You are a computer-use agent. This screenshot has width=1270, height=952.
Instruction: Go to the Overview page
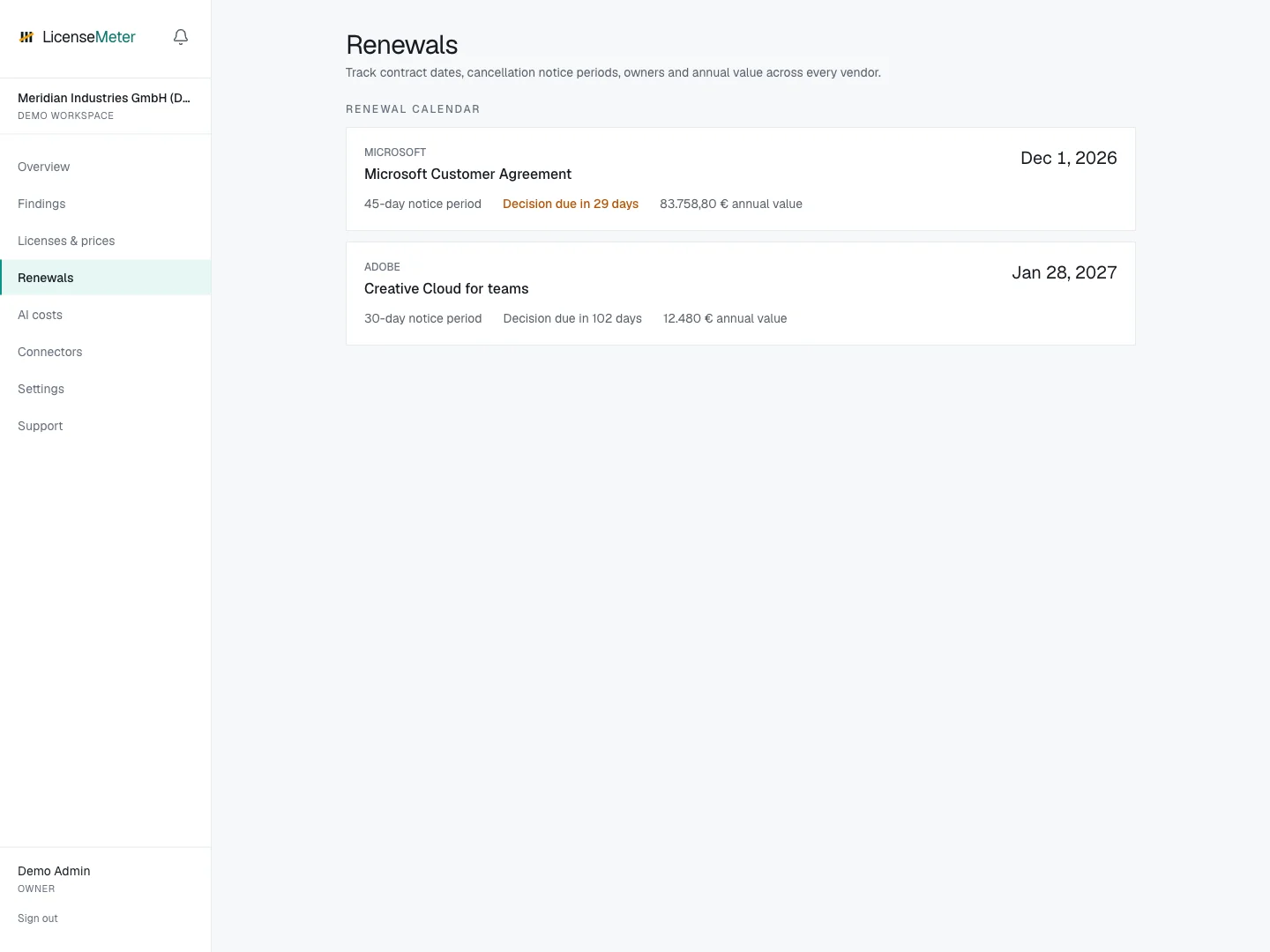click(x=106, y=167)
